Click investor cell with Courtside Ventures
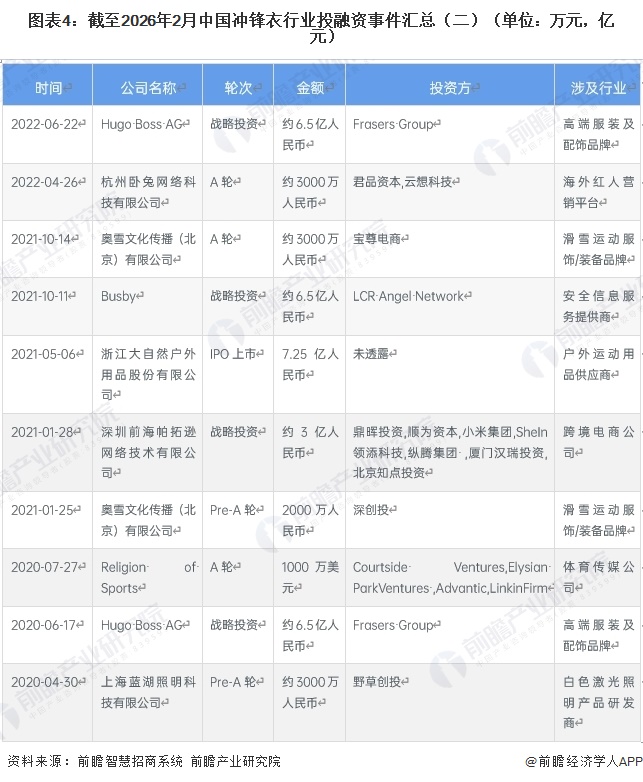643x782 pixels. tap(451, 578)
